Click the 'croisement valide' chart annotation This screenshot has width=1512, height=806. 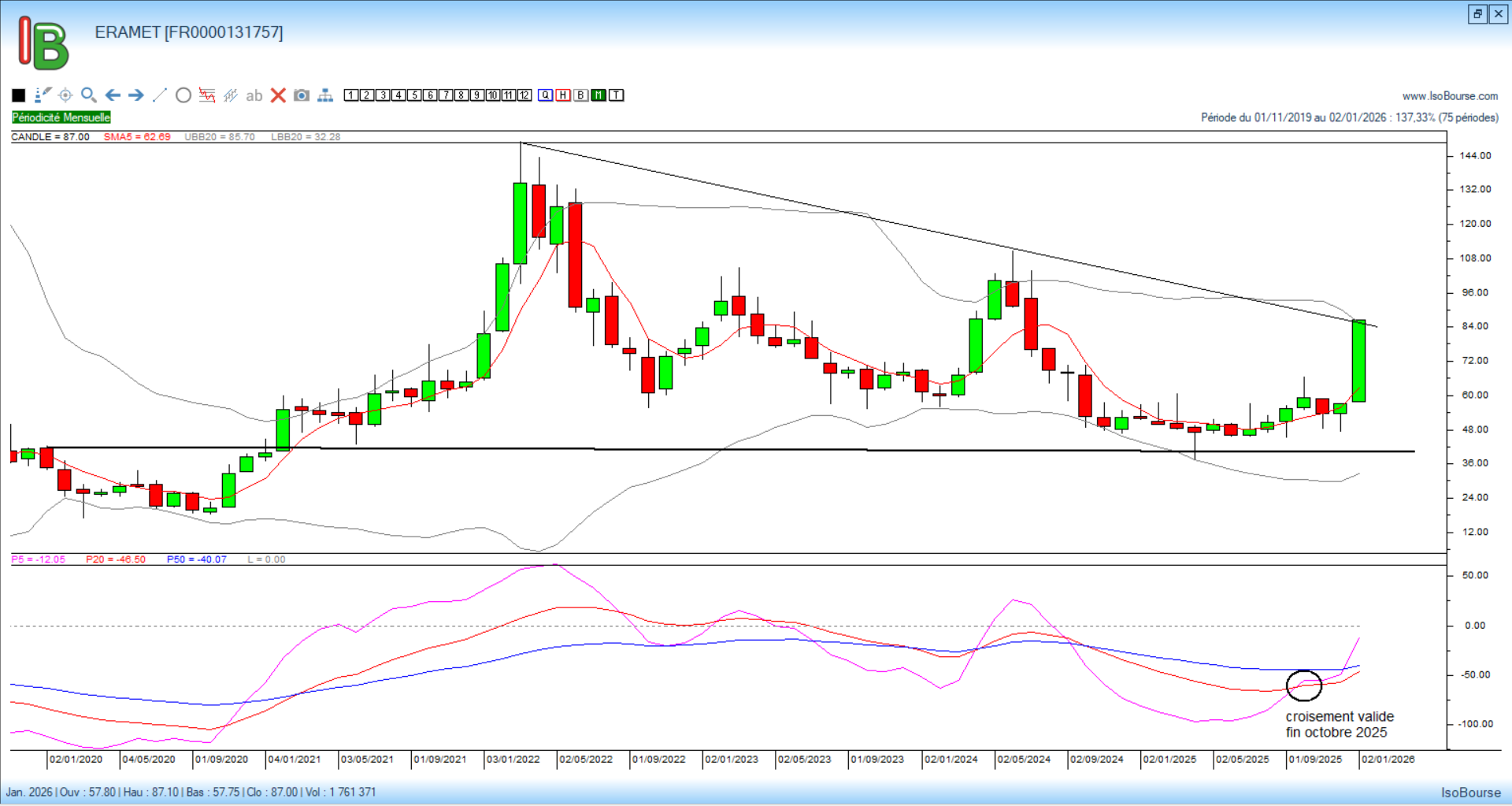1339,724
